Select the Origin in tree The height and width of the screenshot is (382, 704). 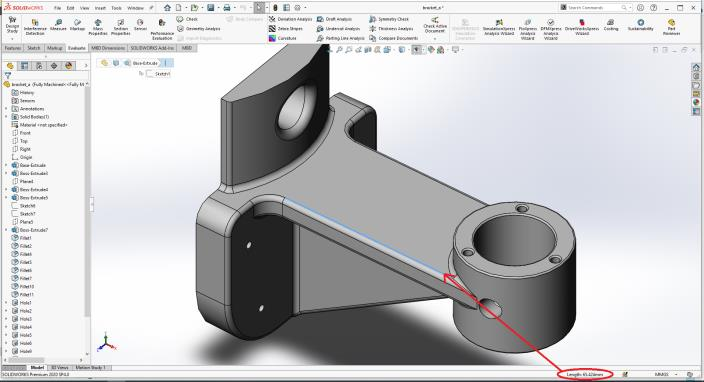pyautogui.click(x=22, y=157)
